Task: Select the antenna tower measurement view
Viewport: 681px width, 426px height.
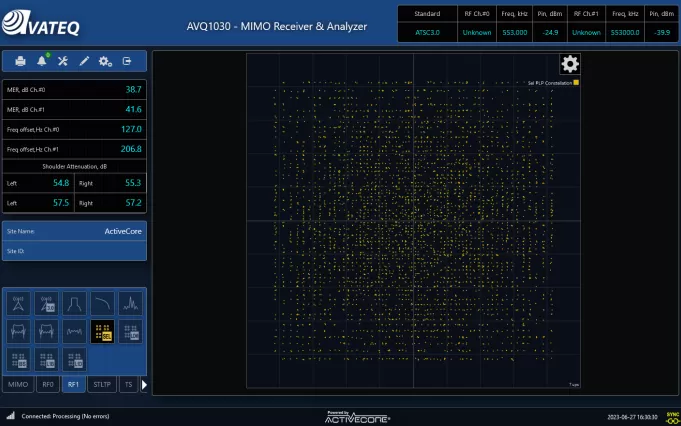Action: (18, 303)
